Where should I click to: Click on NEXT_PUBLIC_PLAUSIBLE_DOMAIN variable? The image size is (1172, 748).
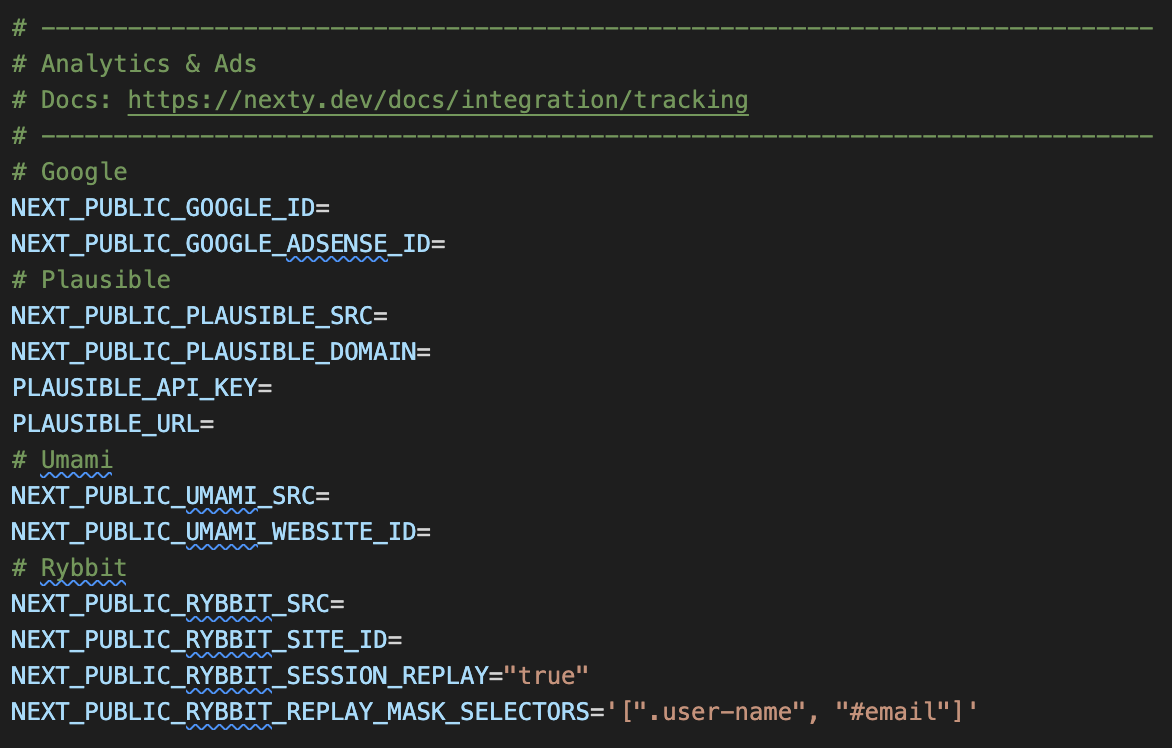213,352
